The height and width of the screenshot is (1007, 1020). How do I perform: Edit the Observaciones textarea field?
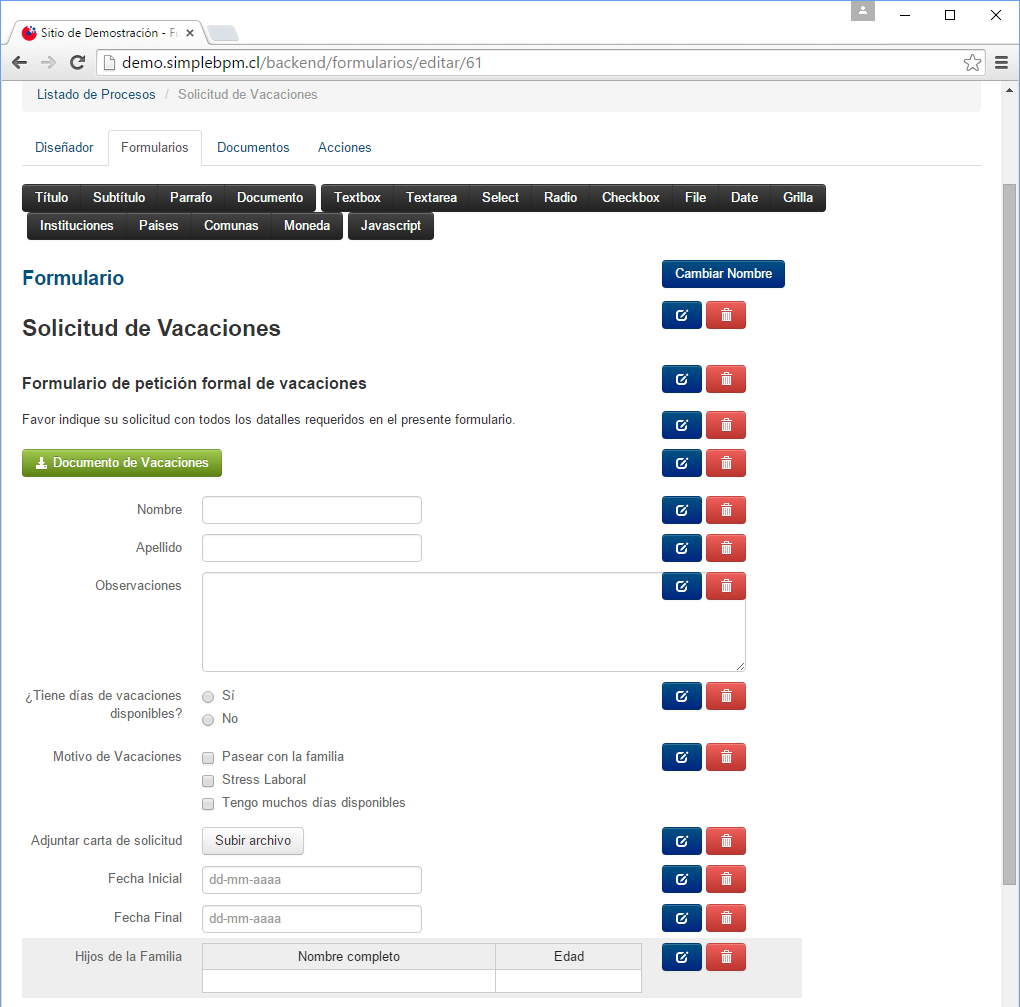point(681,586)
